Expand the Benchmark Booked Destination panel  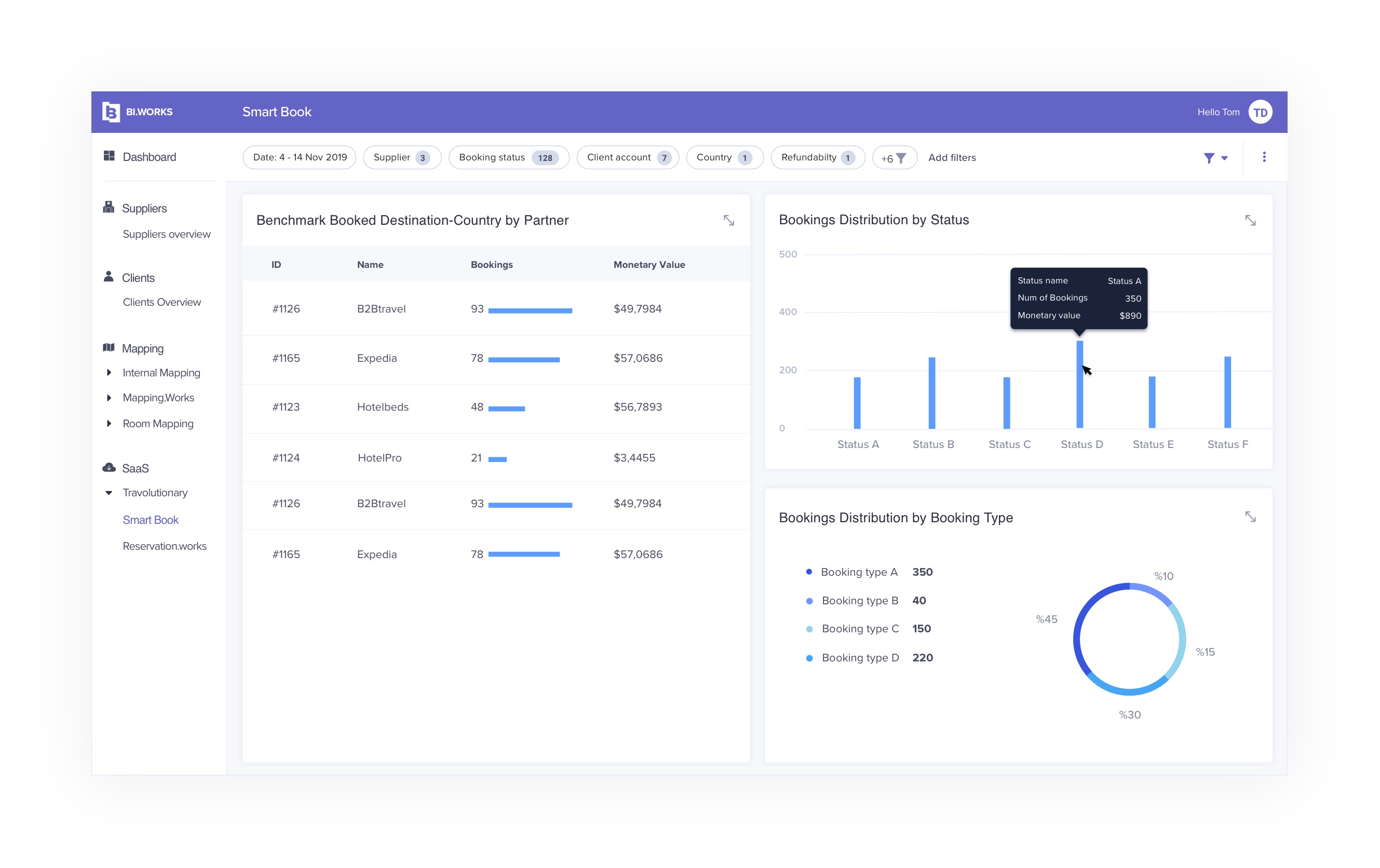(728, 221)
